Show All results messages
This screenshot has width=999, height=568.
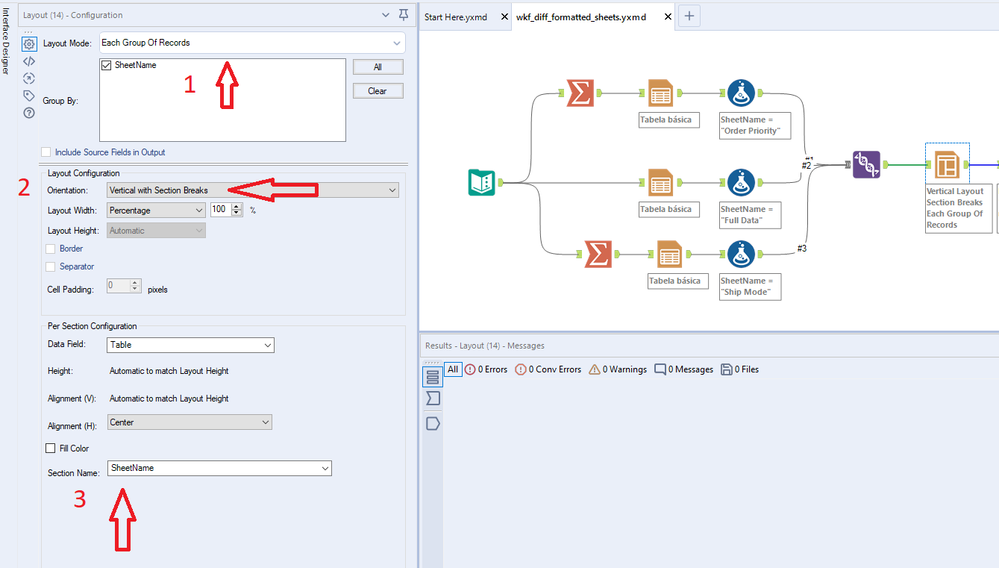(453, 369)
